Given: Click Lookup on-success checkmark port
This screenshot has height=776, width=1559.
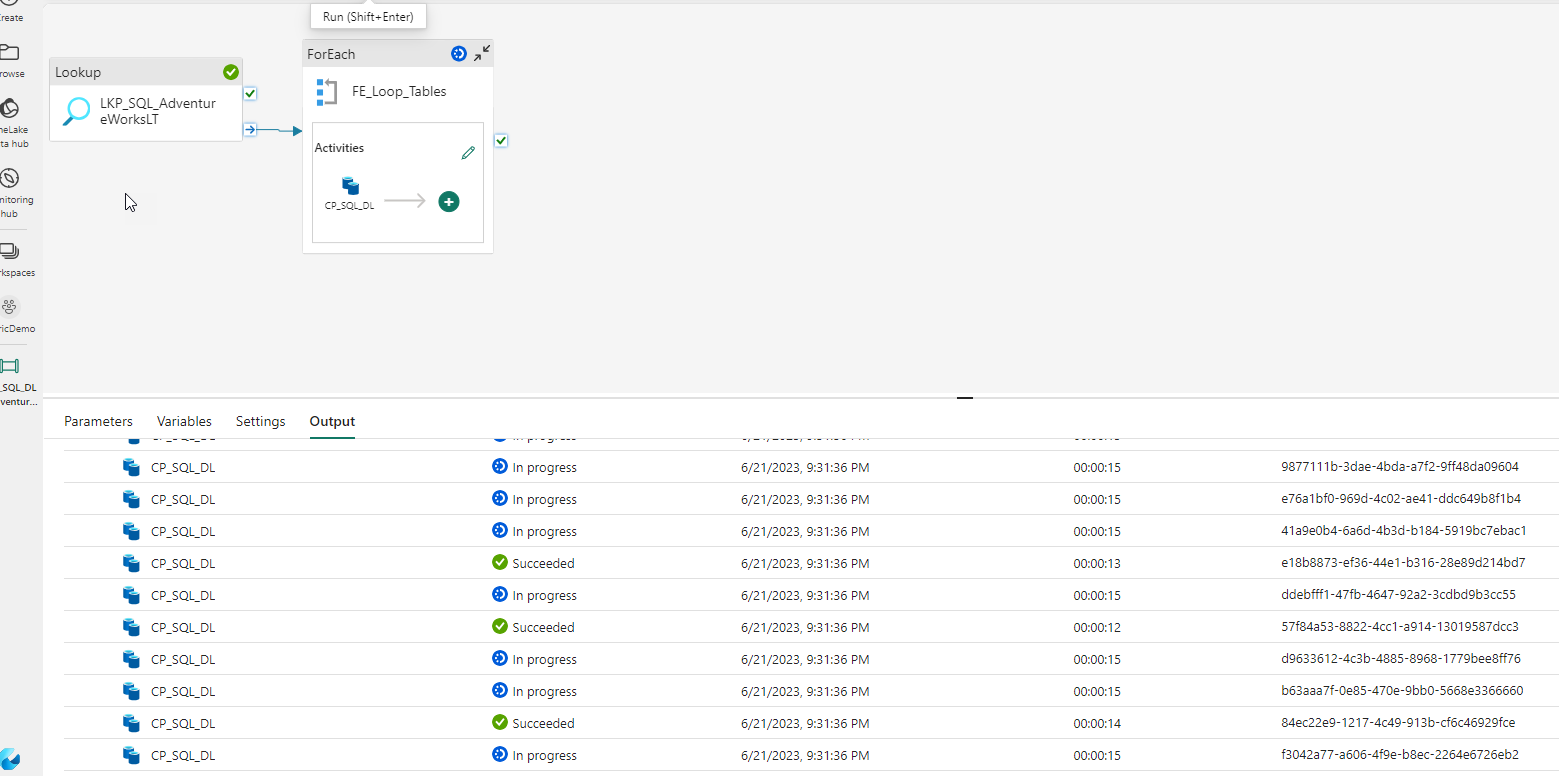Looking at the screenshot, I should pos(251,94).
